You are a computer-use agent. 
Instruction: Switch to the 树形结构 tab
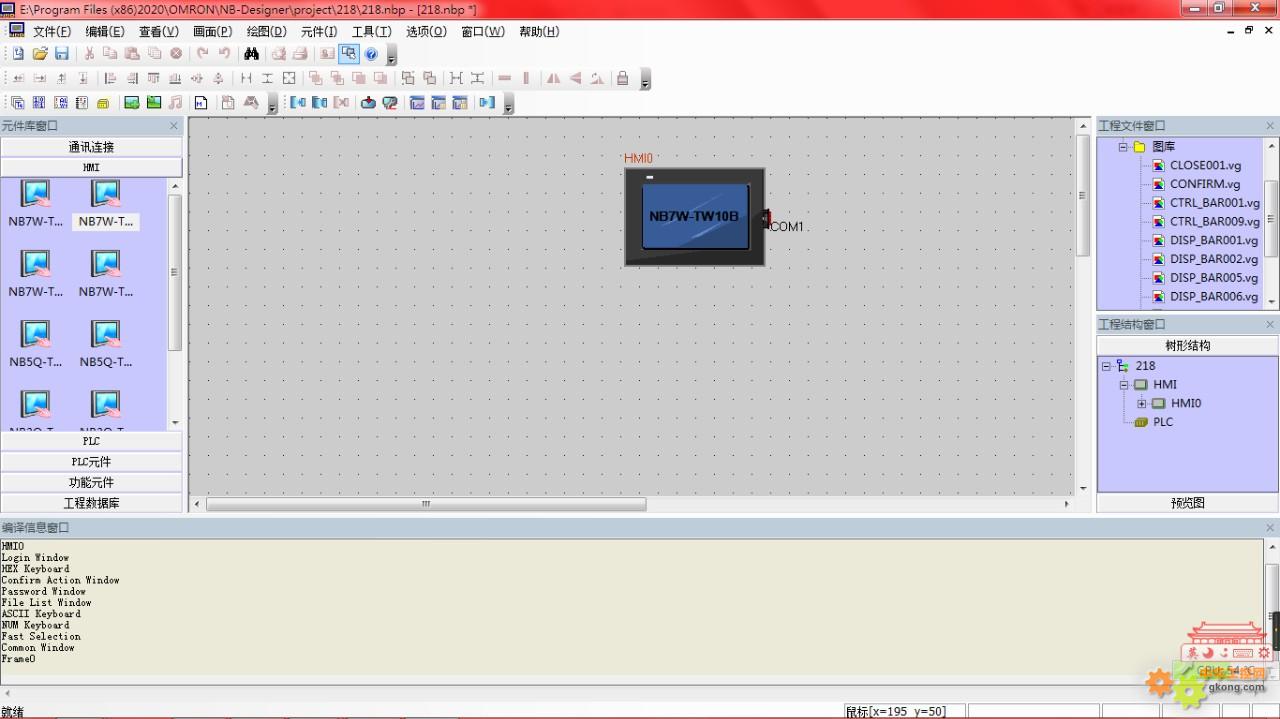pos(1187,346)
